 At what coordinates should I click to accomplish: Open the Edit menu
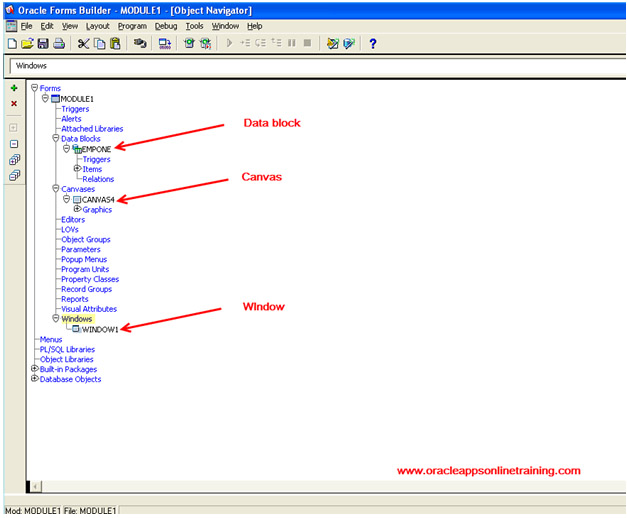click(47, 26)
